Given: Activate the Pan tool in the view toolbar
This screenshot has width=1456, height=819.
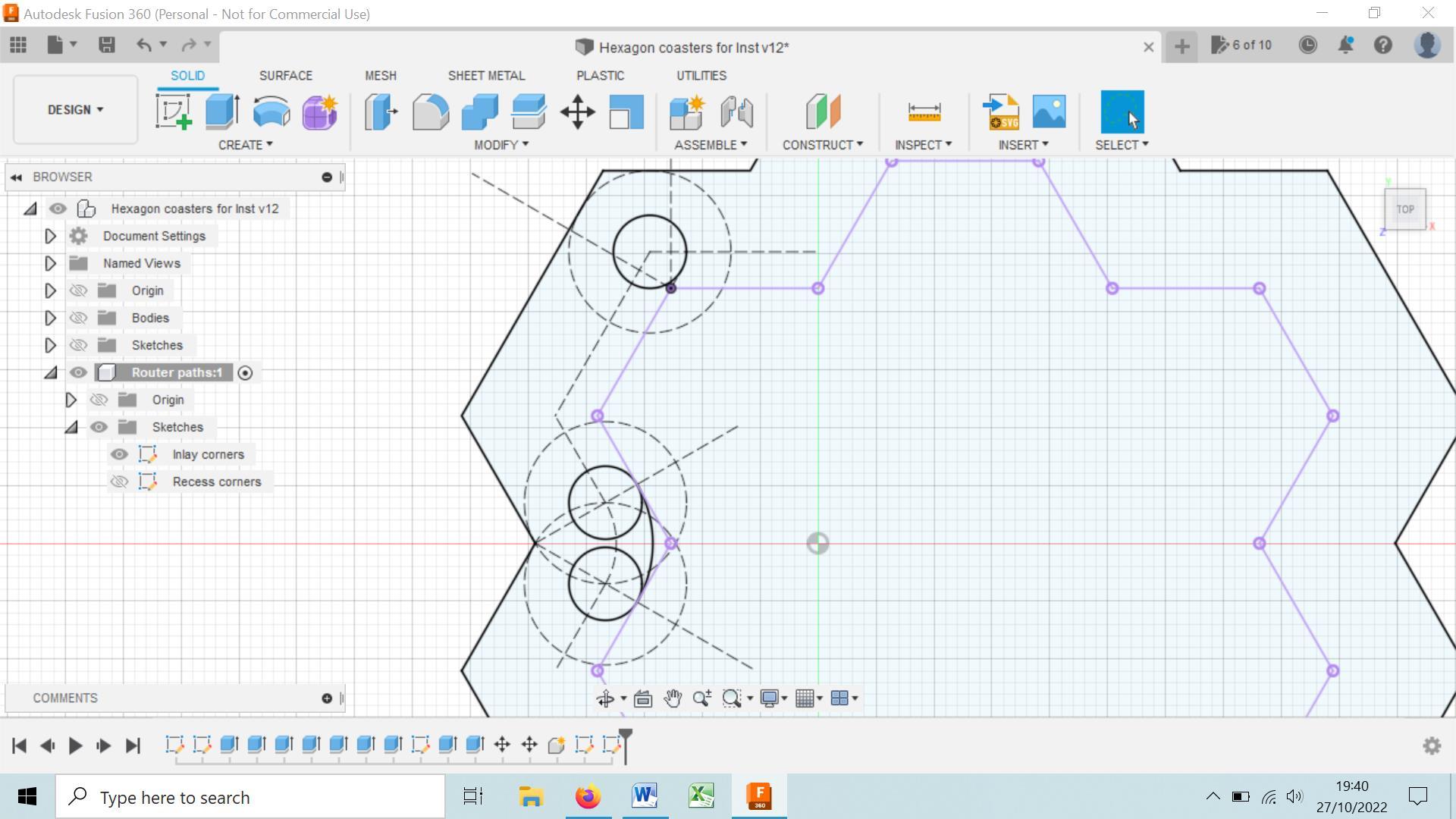Looking at the screenshot, I should [672, 698].
